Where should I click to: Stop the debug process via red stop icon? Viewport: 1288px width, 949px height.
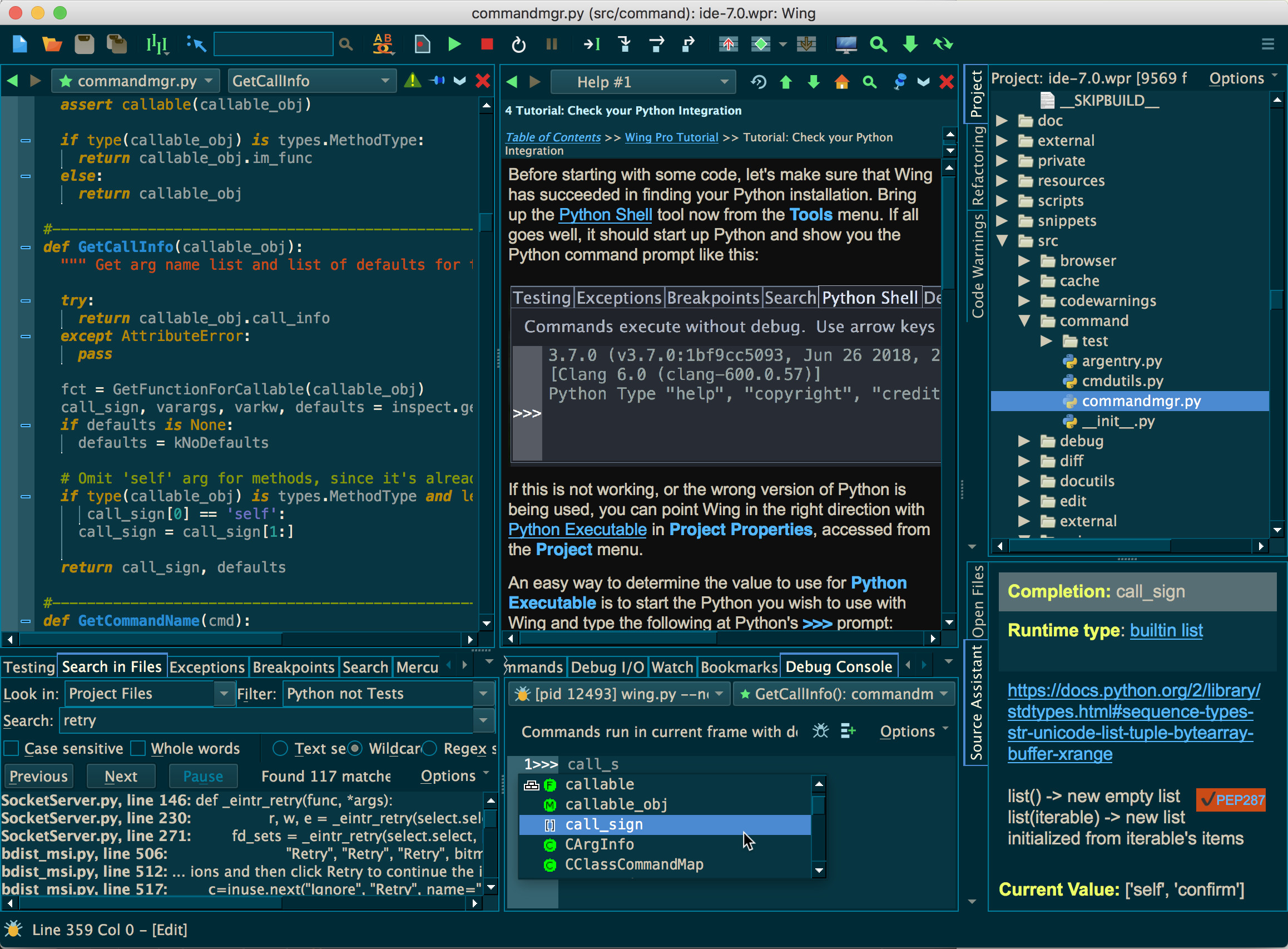(486, 45)
